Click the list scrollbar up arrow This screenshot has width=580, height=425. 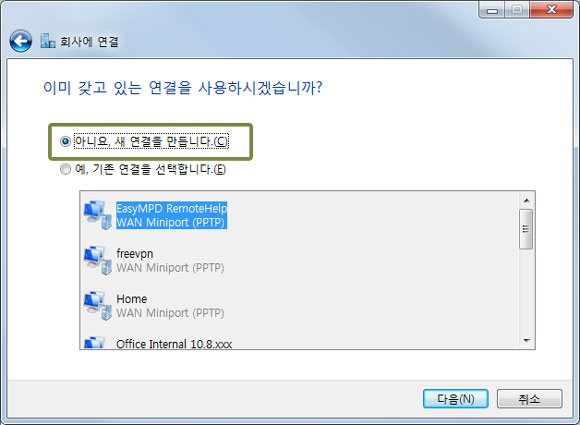coord(526,200)
